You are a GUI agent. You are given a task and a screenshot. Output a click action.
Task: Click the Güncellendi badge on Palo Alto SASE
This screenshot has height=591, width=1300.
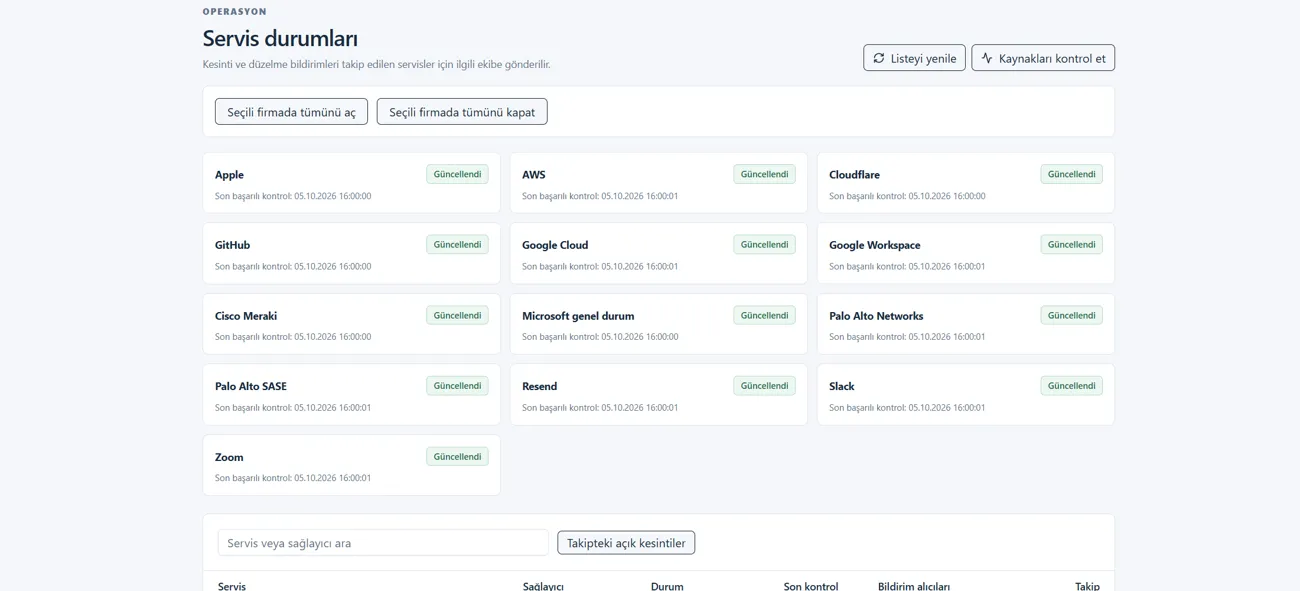[457, 385]
